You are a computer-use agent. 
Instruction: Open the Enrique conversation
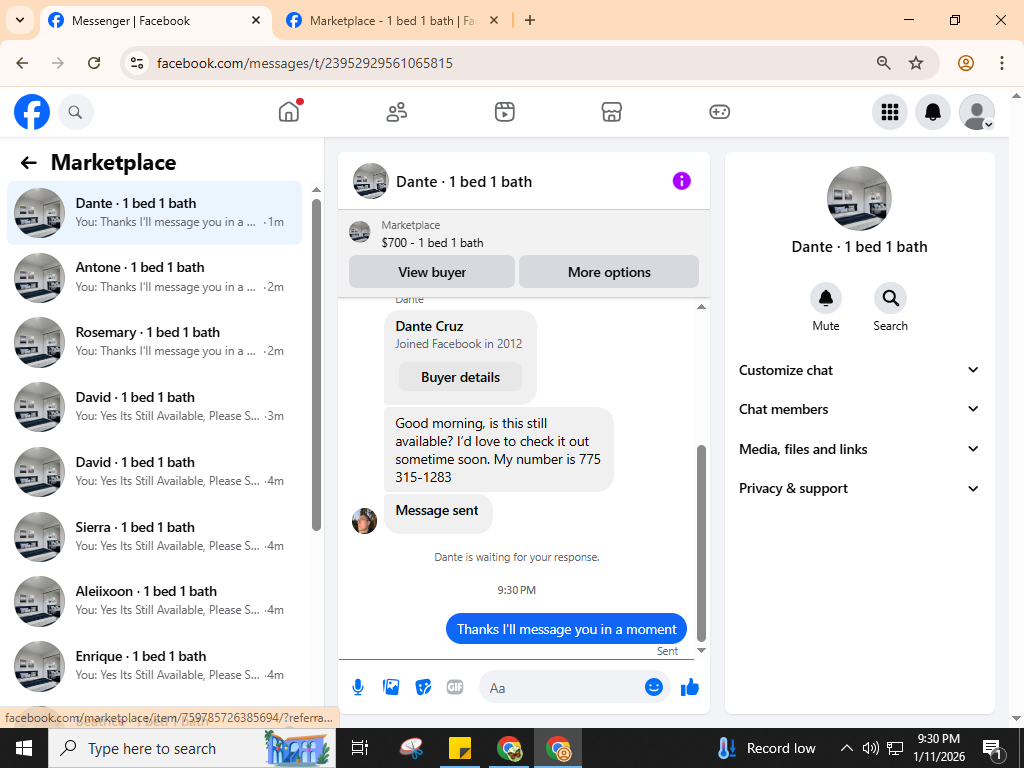(x=155, y=666)
